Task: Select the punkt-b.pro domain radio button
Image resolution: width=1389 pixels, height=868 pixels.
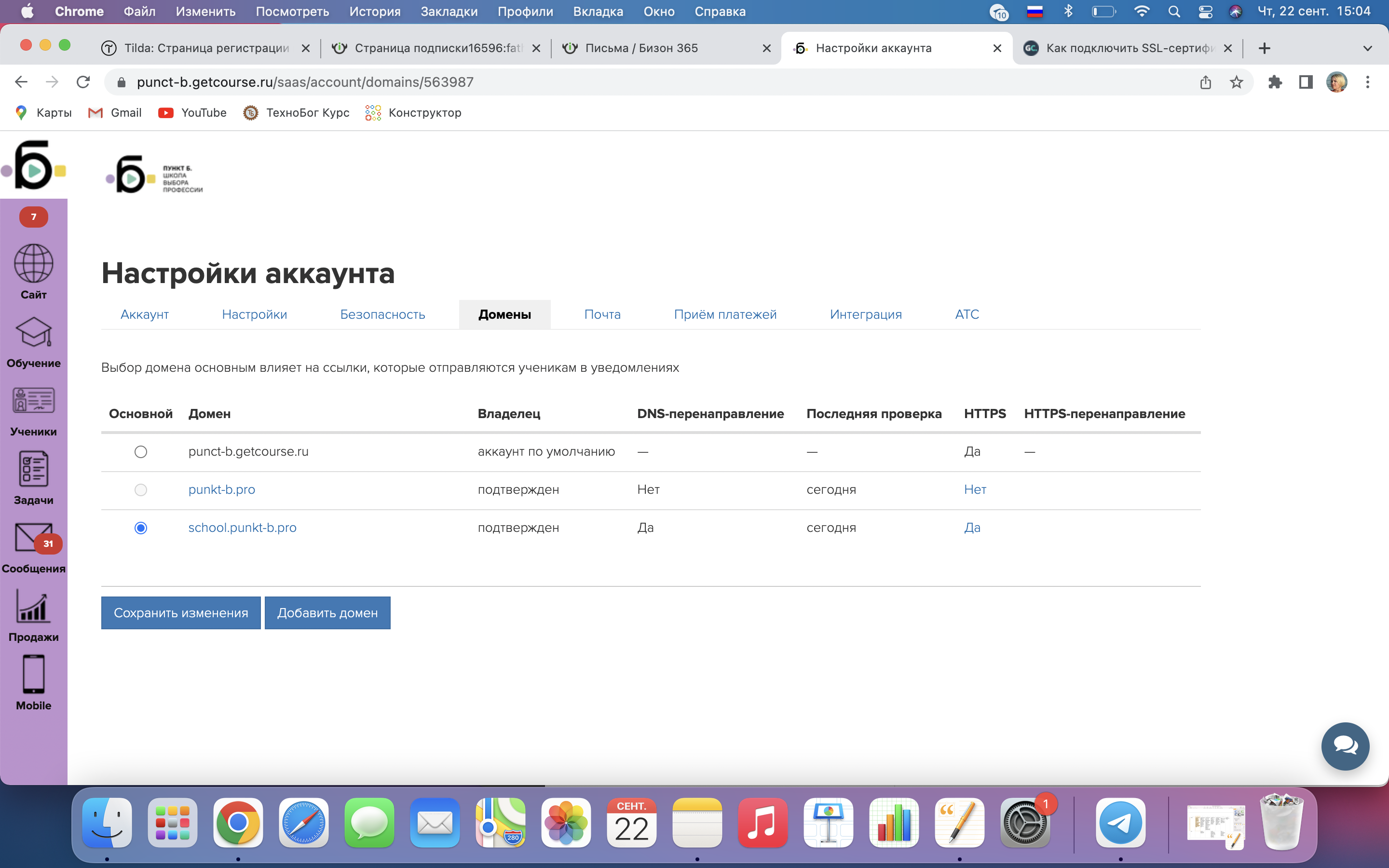Action: [141, 489]
